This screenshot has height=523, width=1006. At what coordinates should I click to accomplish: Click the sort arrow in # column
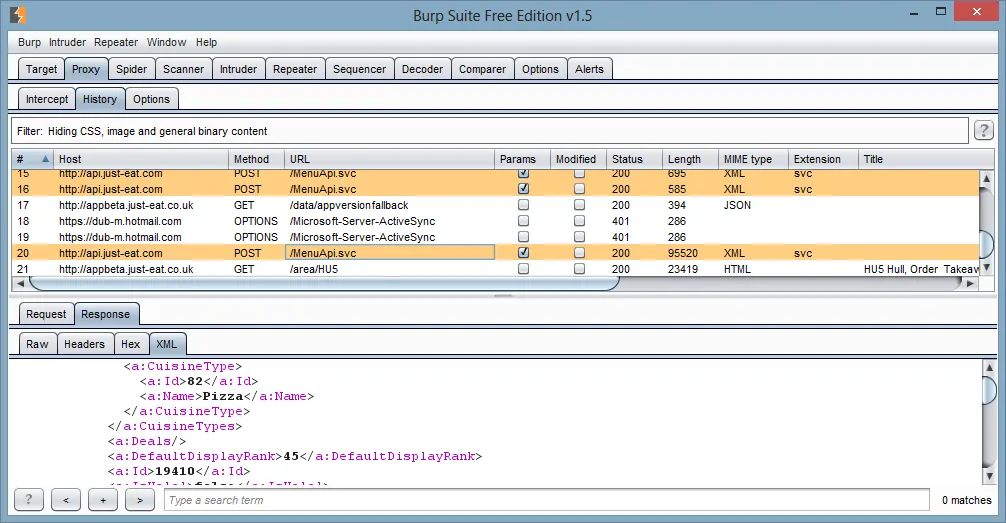pos(45,159)
